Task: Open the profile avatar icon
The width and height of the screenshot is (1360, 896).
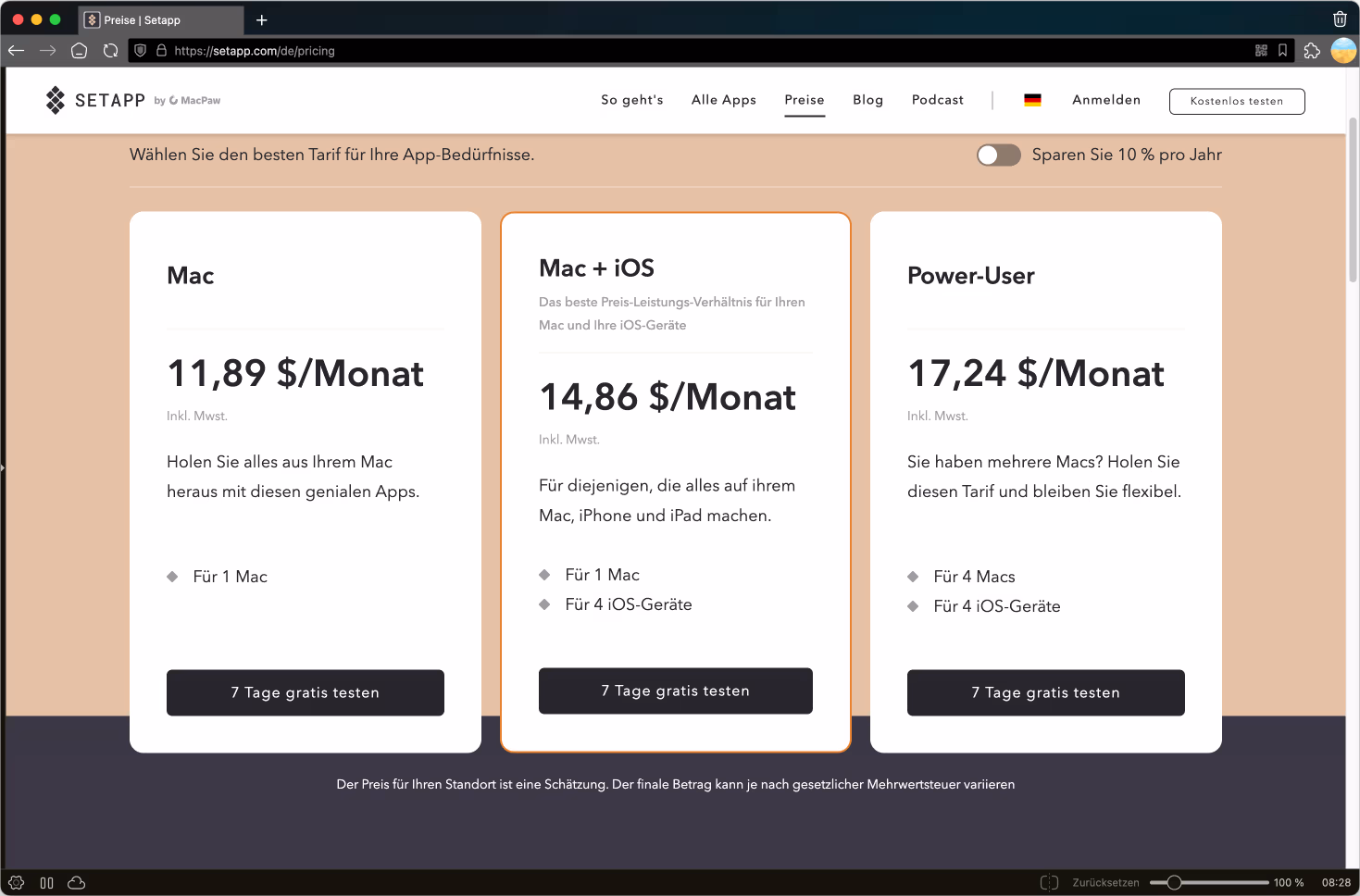Action: coord(1343,51)
